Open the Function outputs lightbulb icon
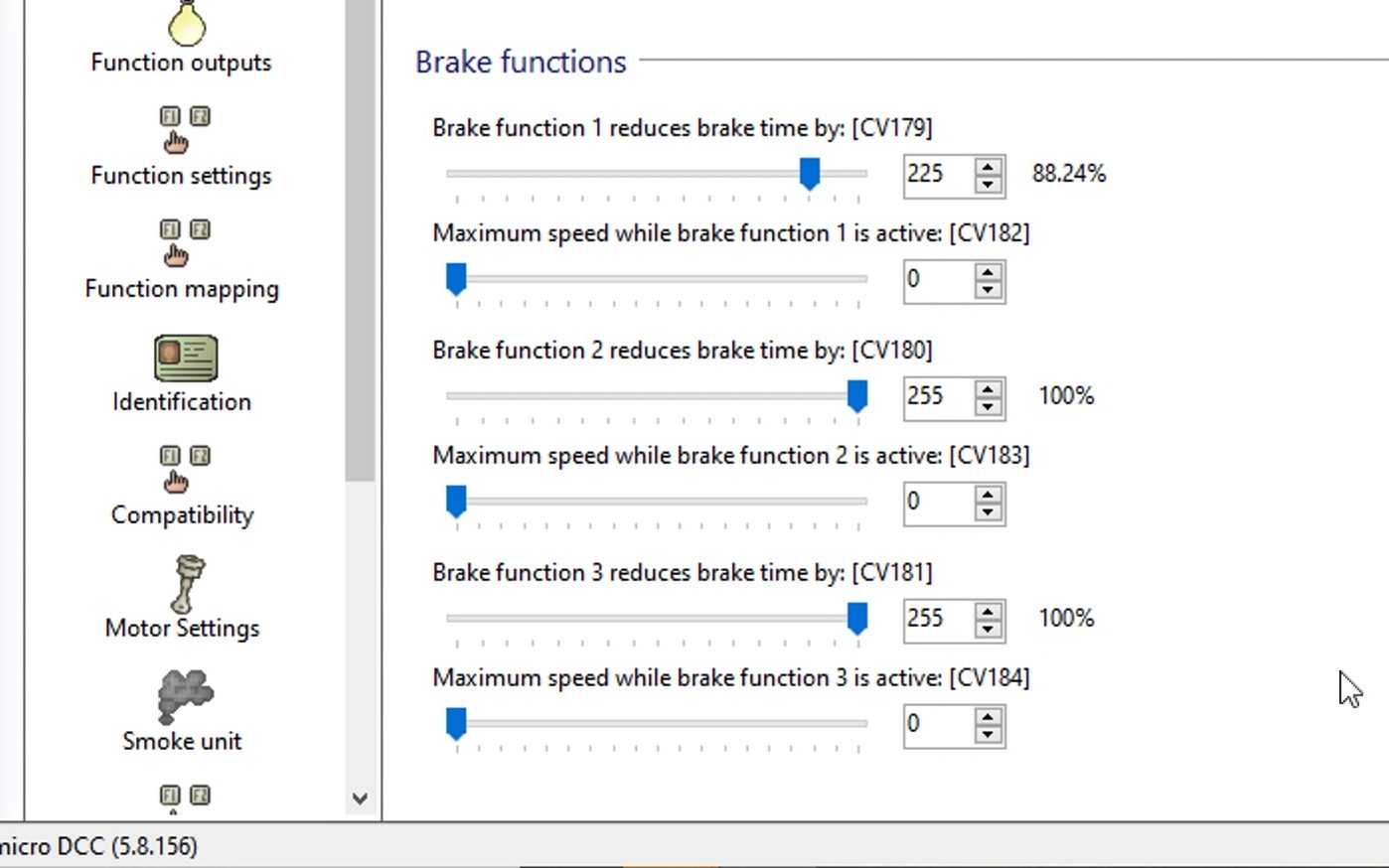Viewport: 1389px width, 868px height. pyautogui.click(x=186, y=24)
